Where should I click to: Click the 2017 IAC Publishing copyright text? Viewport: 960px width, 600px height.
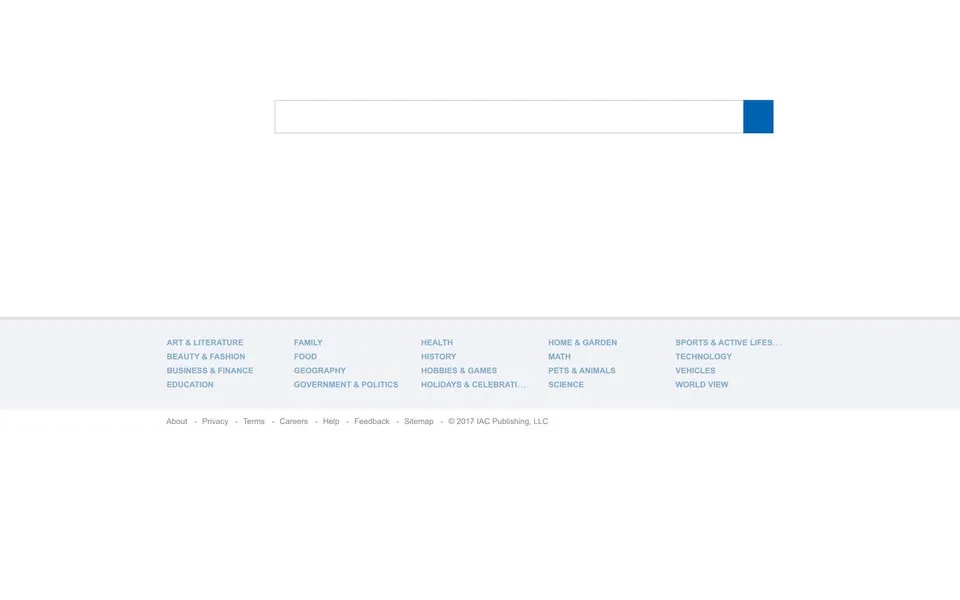click(498, 421)
